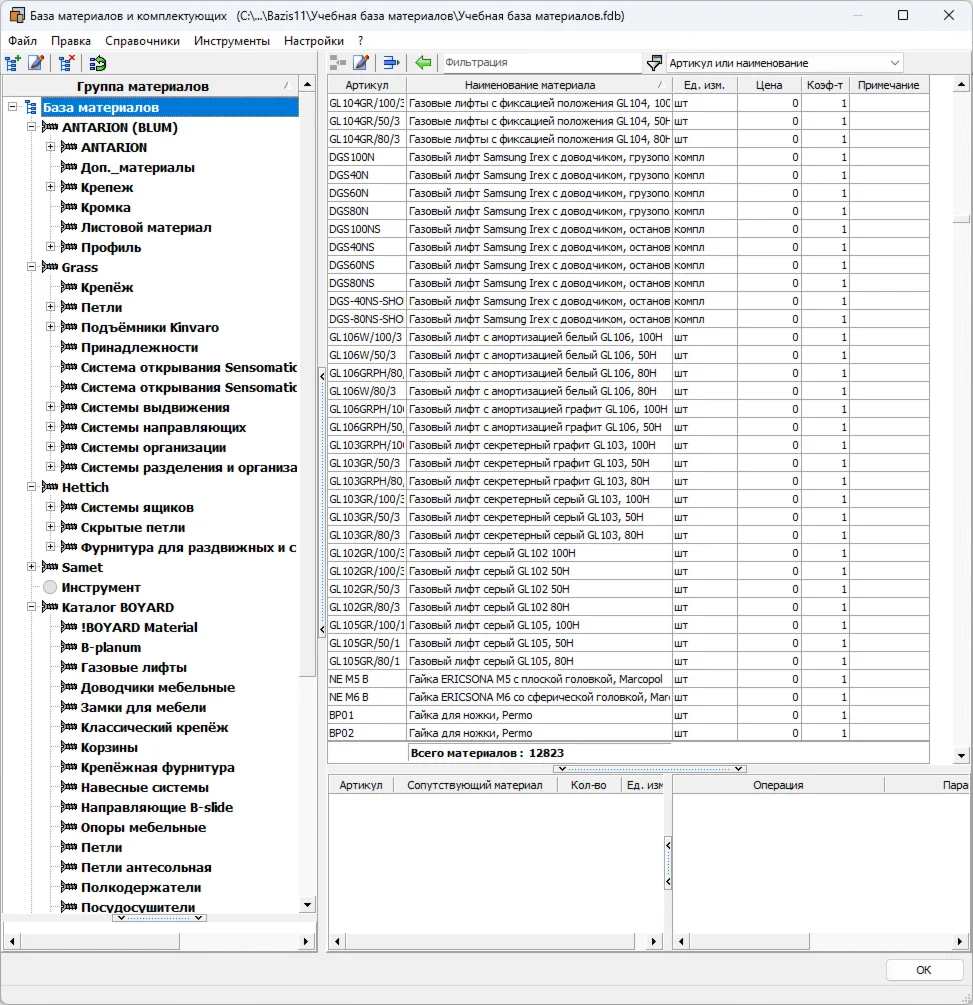973x1005 pixels.
Task: Click the green refresh tree icon
Action: tap(97, 63)
